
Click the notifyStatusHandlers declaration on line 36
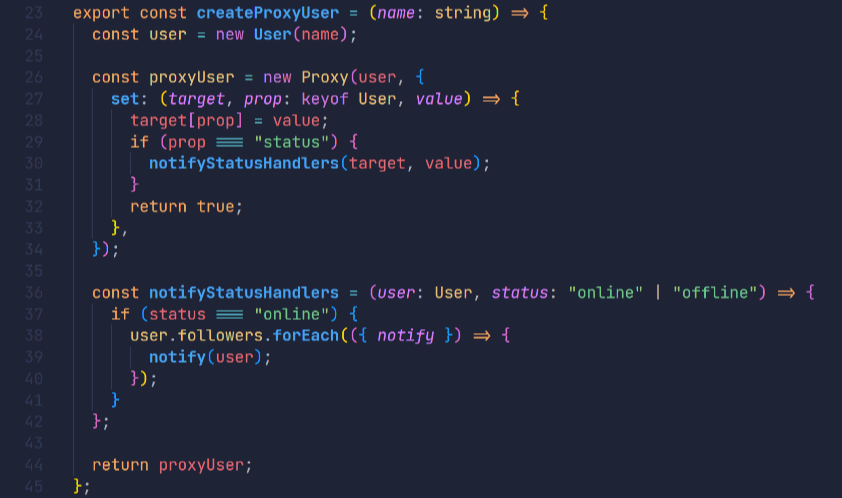click(x=244, y=292)
